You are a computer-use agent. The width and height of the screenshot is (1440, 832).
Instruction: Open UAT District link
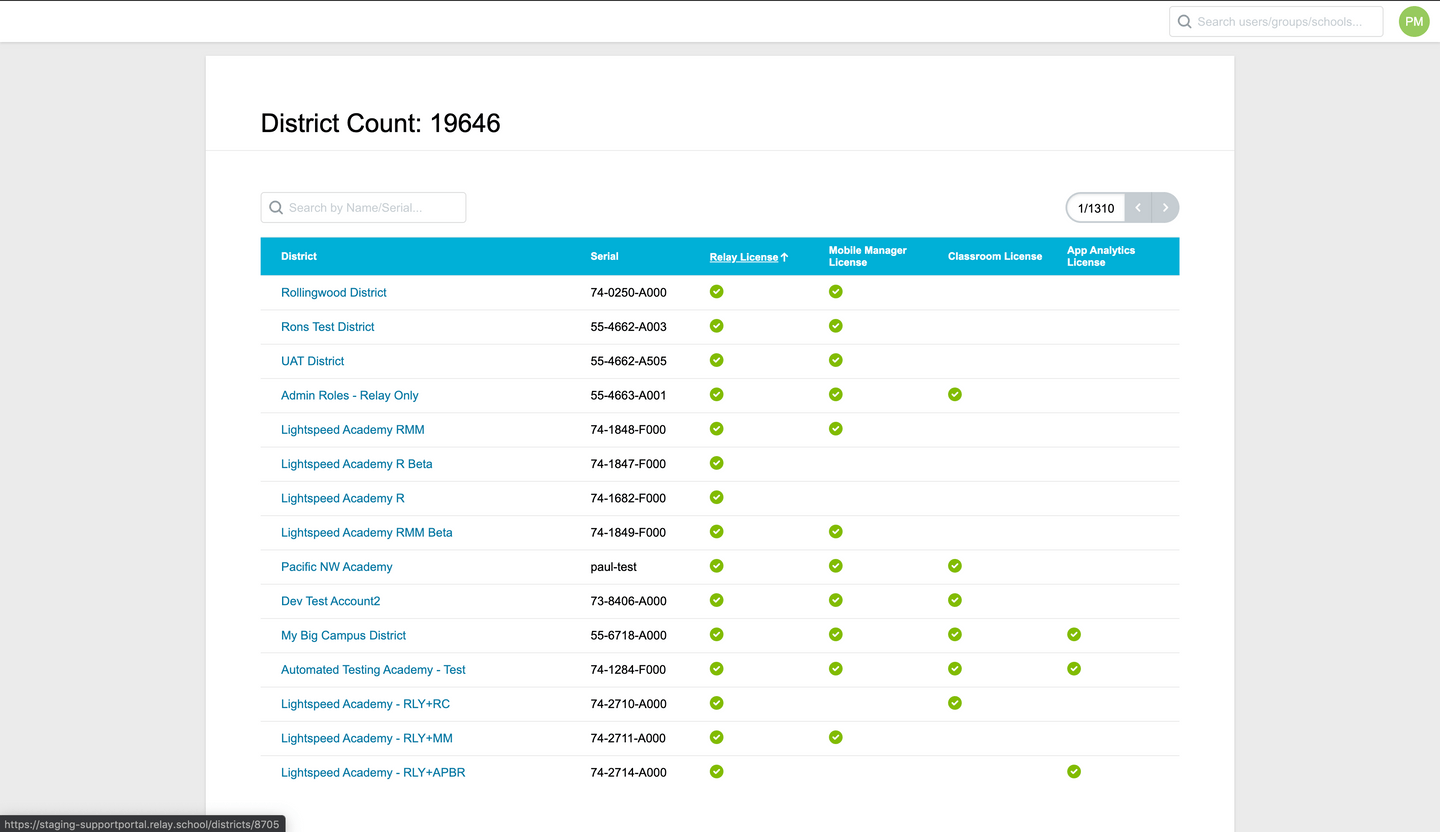pos(312,361)
